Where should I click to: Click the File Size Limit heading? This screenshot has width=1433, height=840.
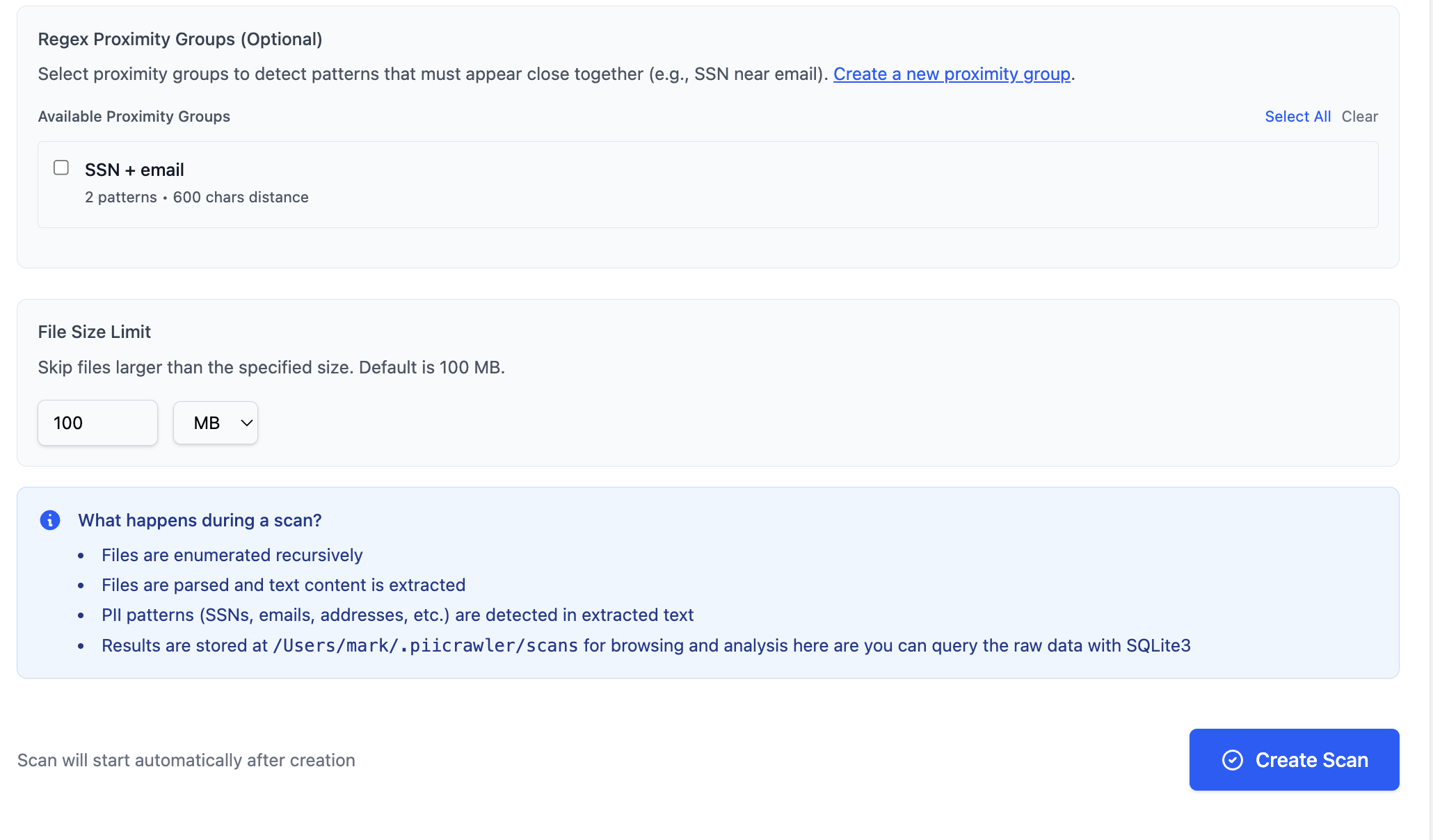pyautogui.click(x=95, y=332)
